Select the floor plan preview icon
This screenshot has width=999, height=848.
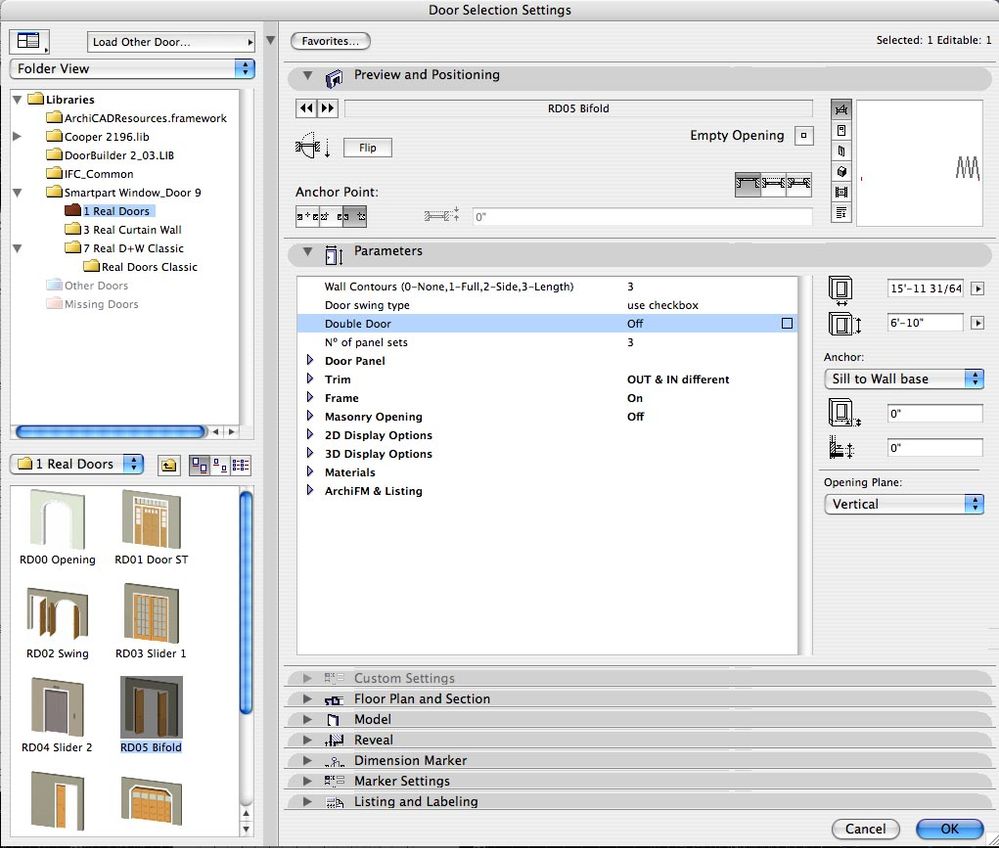[841, 109]
